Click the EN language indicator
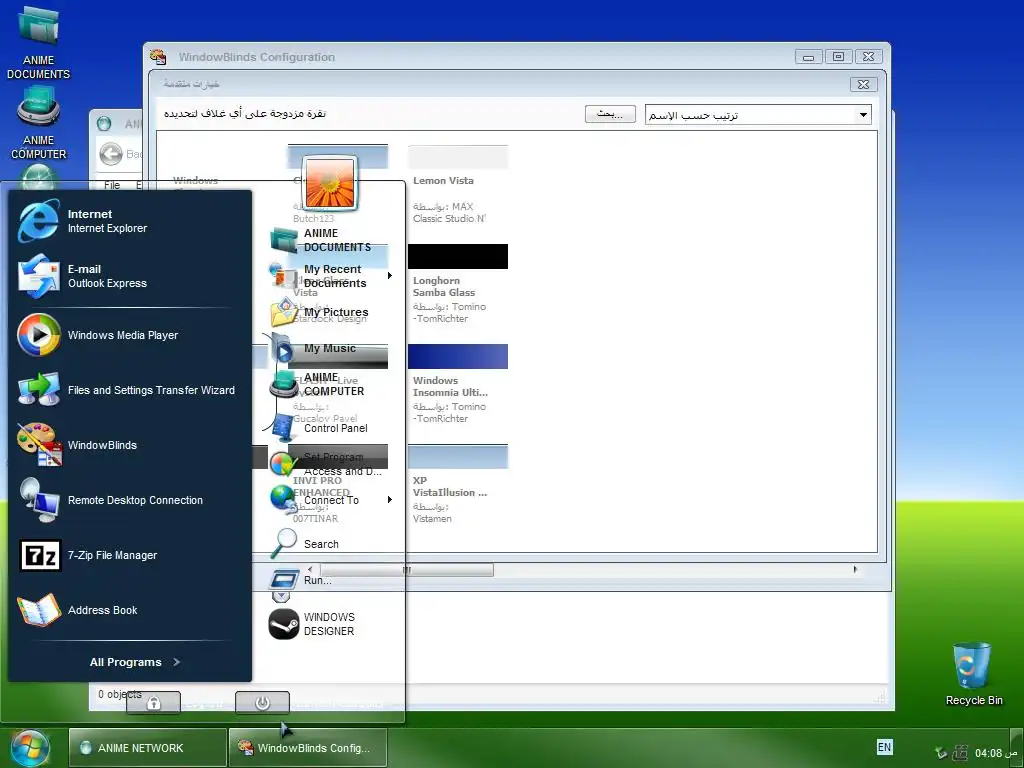The image size is (1024, 768). [x=884, y=747]
